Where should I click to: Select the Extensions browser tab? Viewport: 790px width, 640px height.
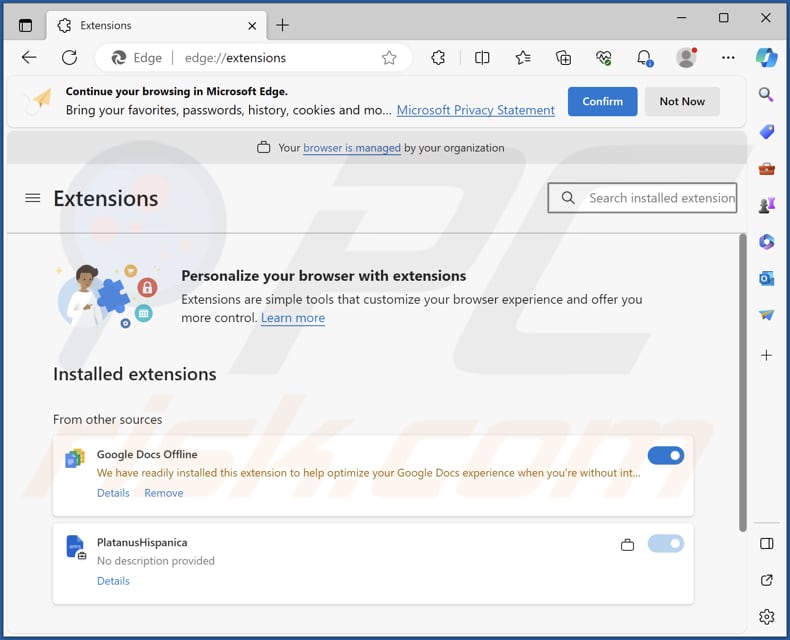pos(156,25)
